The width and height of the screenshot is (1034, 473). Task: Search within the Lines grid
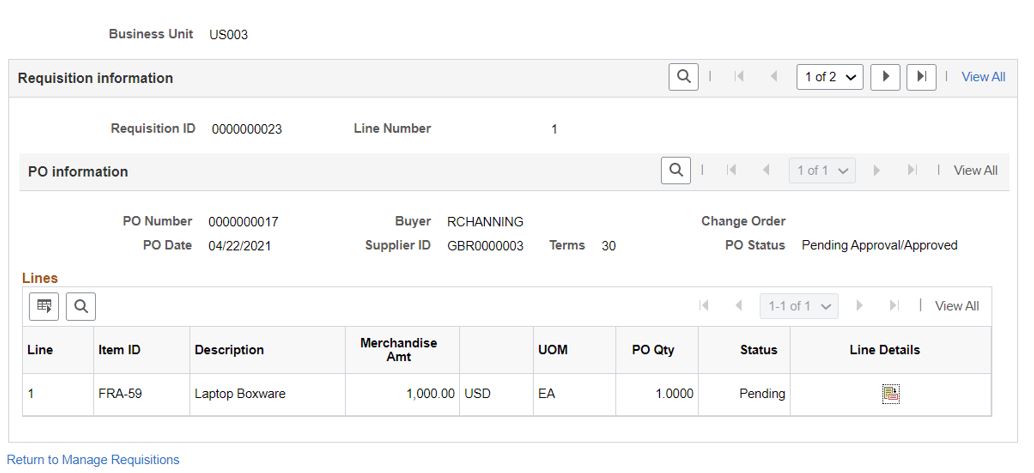coord(81,307)
